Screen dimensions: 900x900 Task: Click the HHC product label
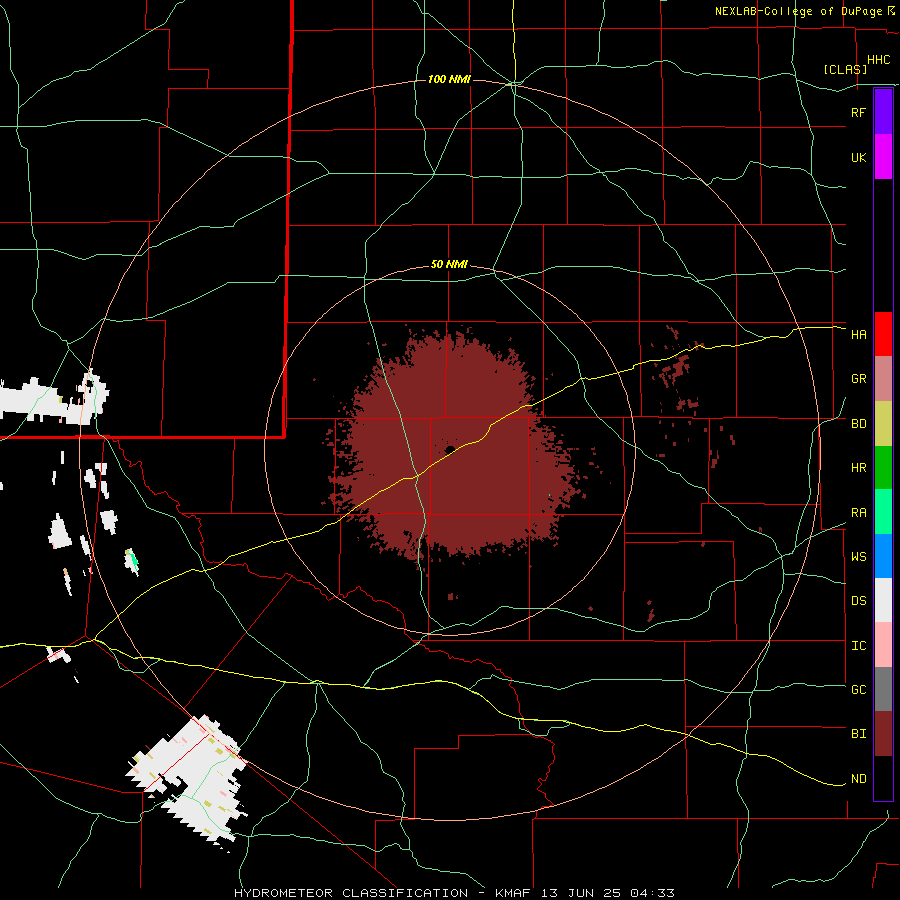(878, 60)
